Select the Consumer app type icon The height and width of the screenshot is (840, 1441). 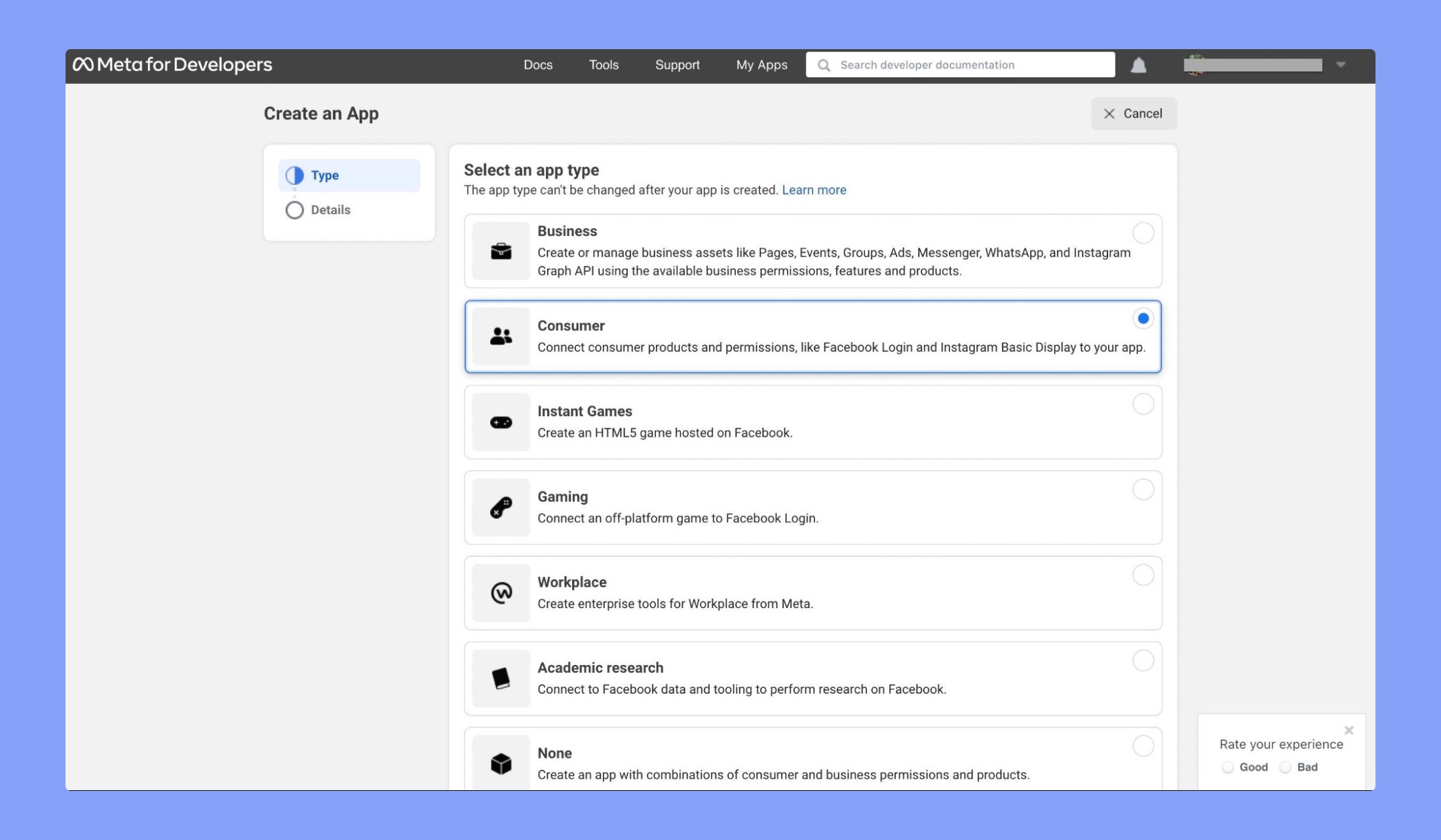(500, 335)
